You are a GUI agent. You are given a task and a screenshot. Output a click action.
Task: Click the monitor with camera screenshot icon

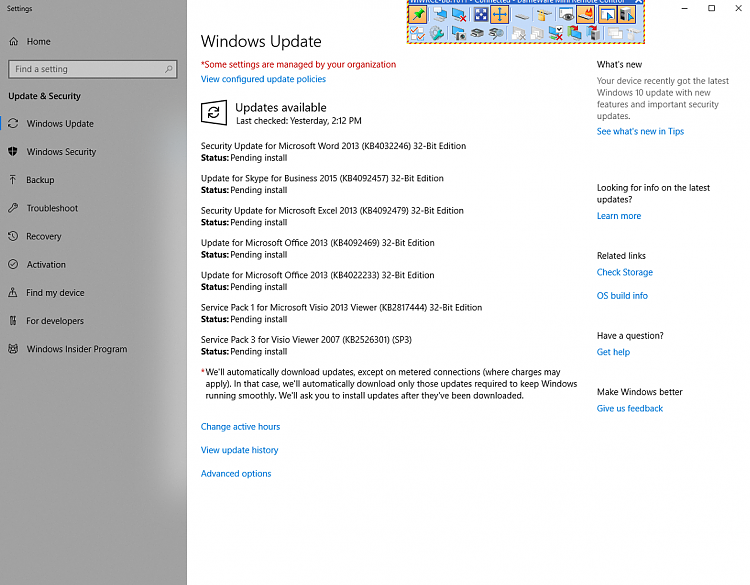(x=459, y=33)
